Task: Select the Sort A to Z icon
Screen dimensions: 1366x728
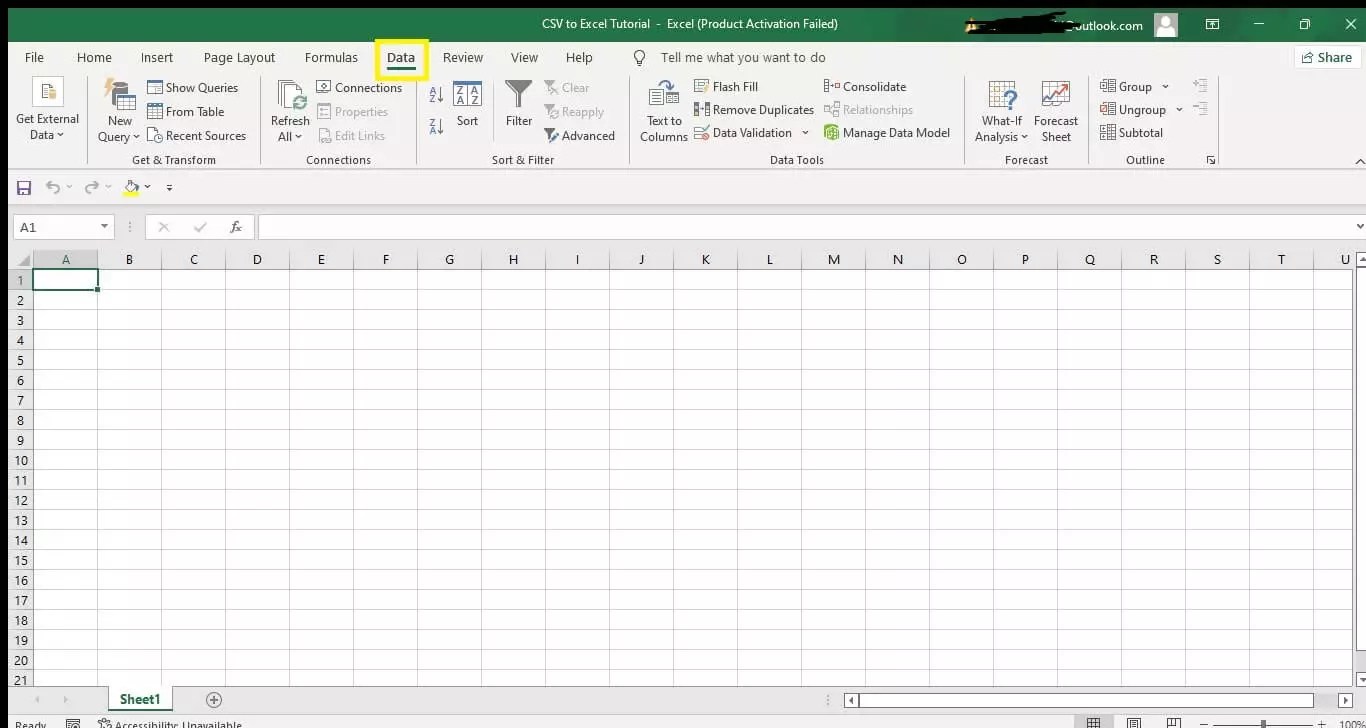Action: pos(435,93)
